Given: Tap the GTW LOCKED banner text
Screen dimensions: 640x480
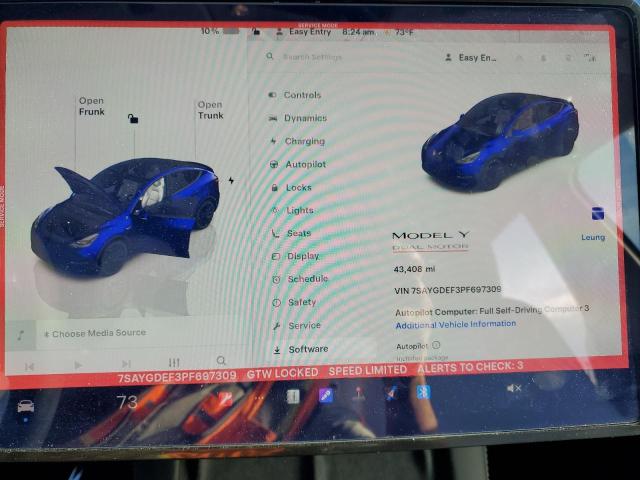Looking at the screenshot, I should pos(282,373).
